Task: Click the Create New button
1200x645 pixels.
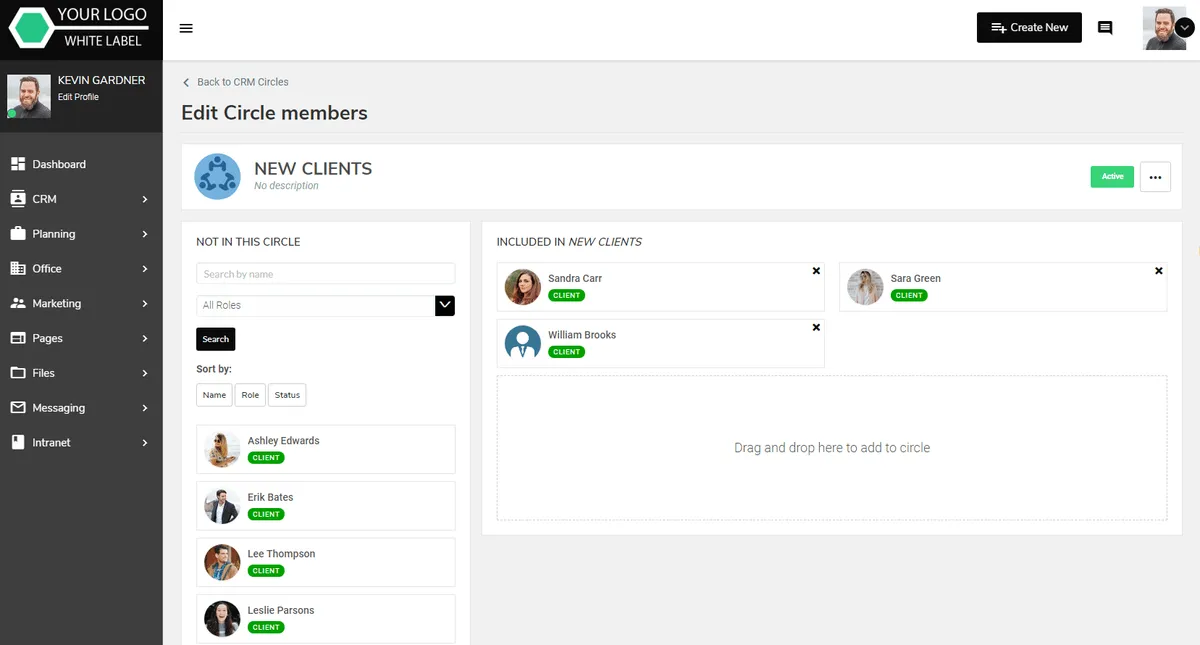Action: (1029, 28)
